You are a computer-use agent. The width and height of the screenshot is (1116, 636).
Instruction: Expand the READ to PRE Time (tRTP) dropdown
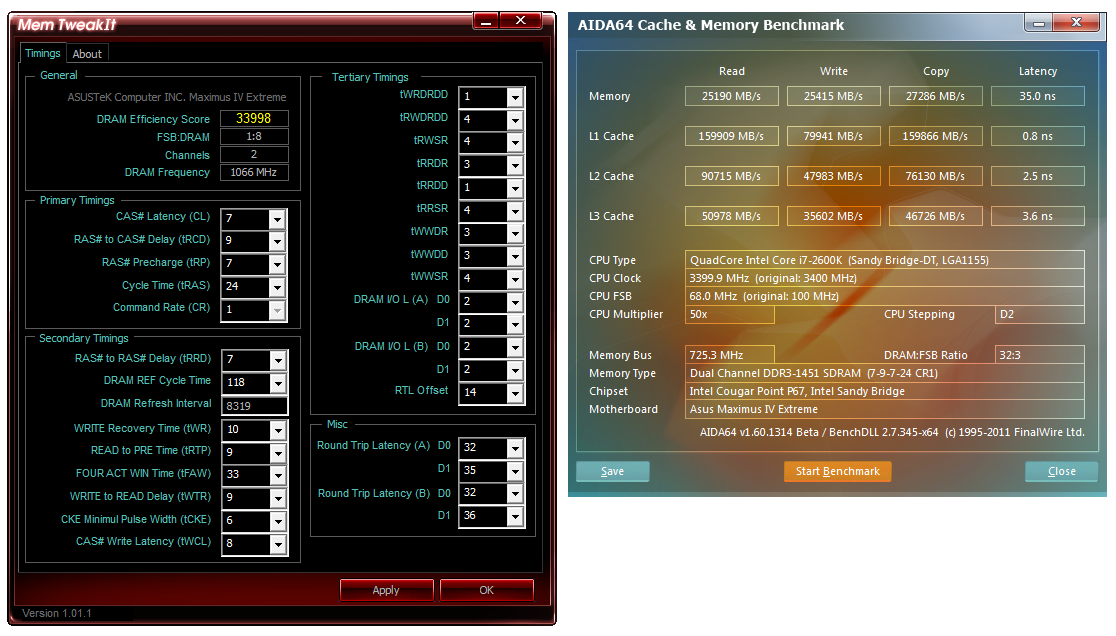278,453
